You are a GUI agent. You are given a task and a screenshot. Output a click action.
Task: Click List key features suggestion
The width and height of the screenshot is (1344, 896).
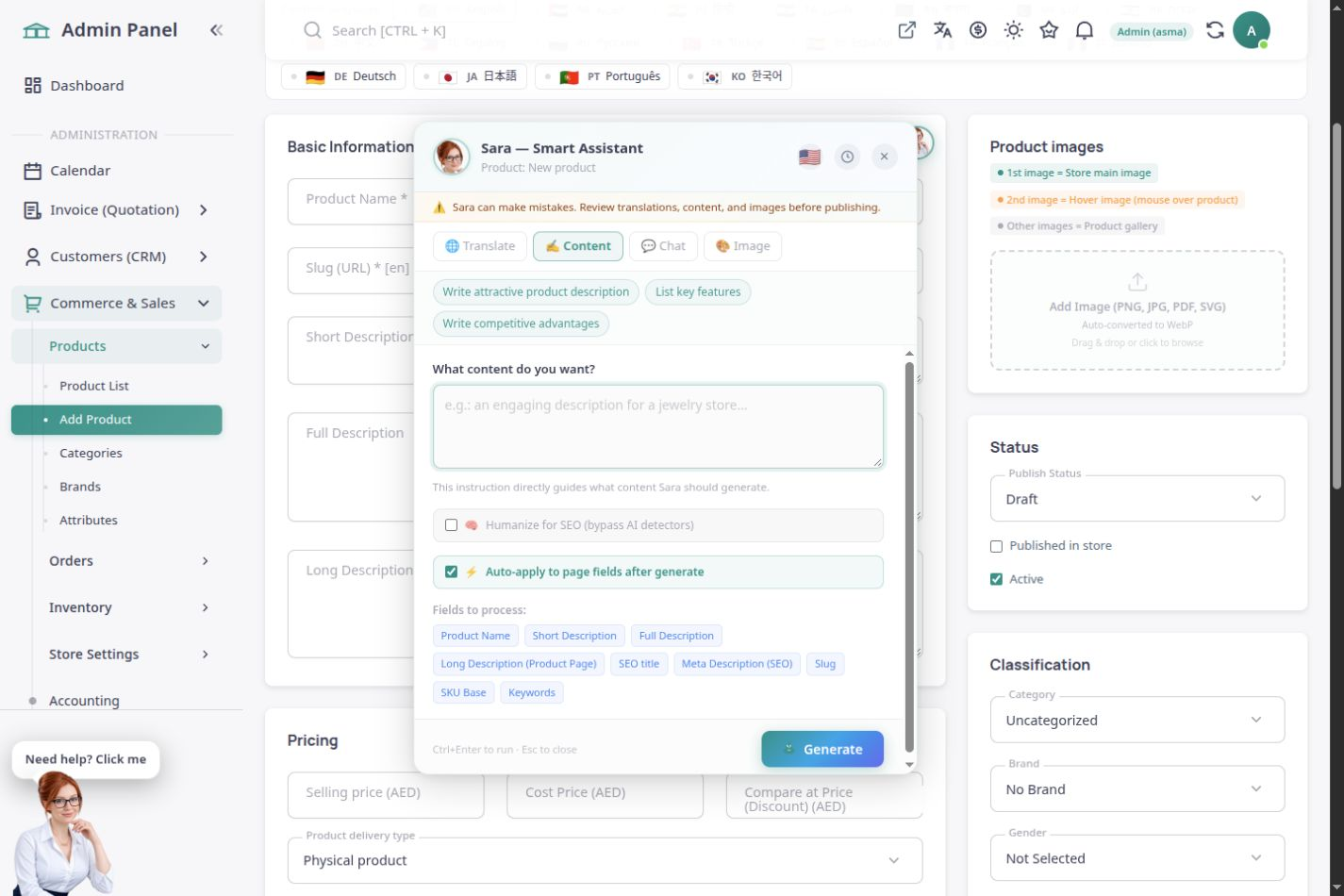pyautogui.click(x=698, y=292)
